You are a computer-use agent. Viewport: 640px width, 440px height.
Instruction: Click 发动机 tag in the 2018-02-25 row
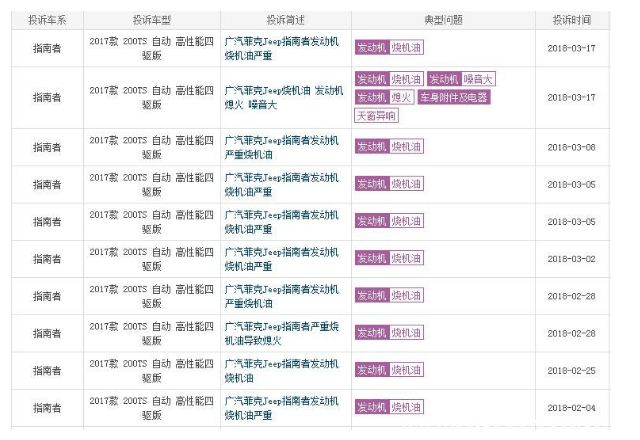371,370
